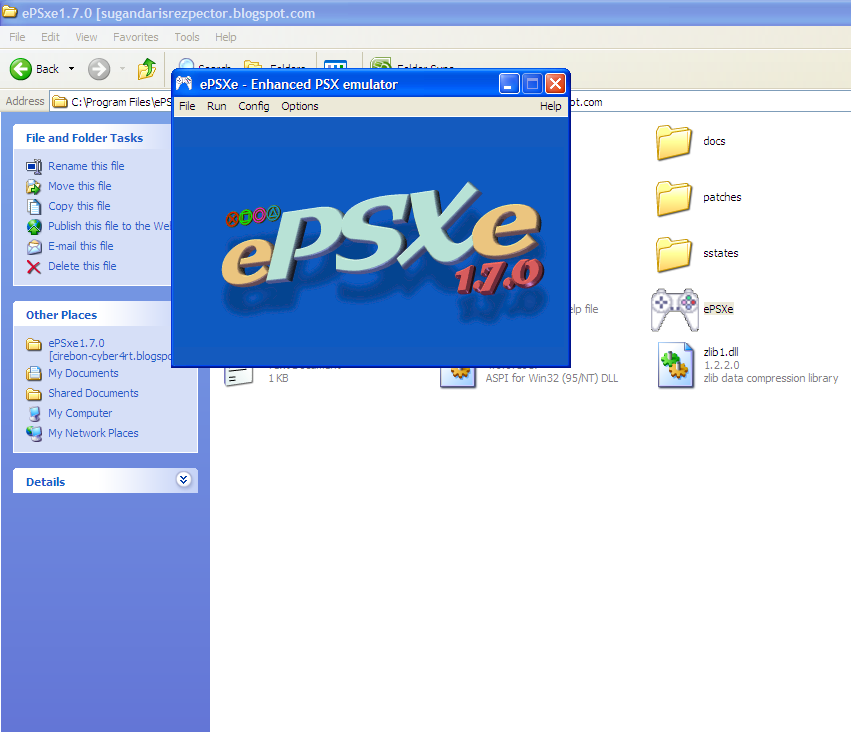This screenshot has height=732, width=851.
Task: Select the zlib1.dll file name
Action: (721, 352)
